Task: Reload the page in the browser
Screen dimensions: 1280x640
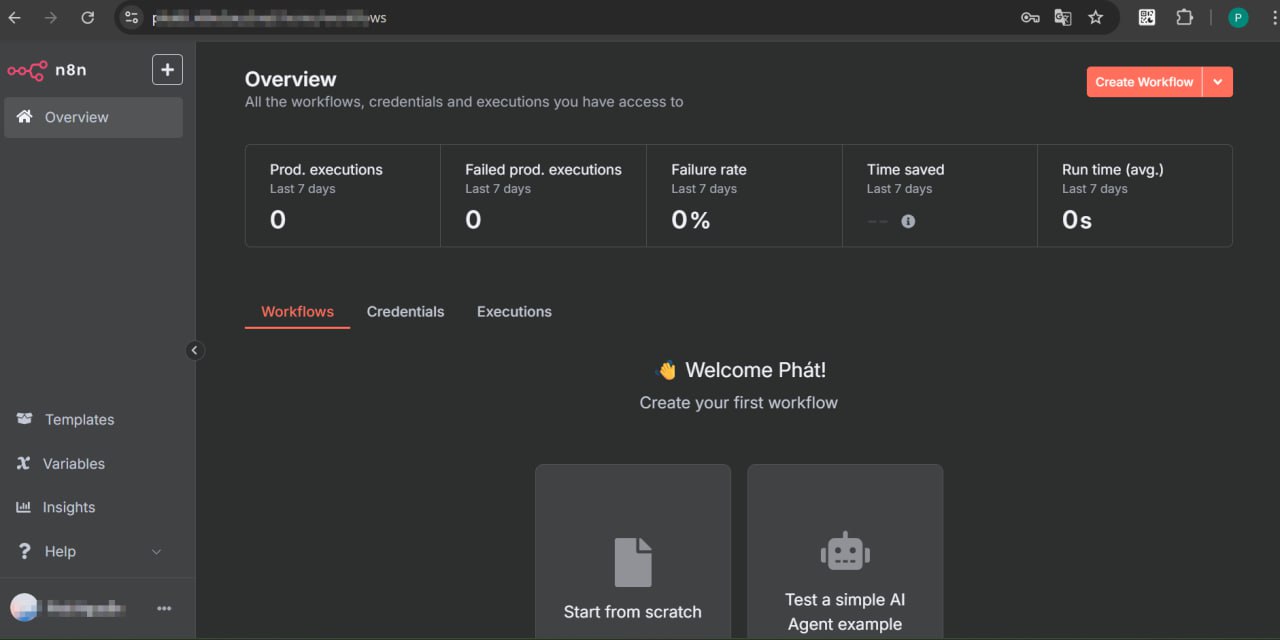Action: click(x=87, y=18)
